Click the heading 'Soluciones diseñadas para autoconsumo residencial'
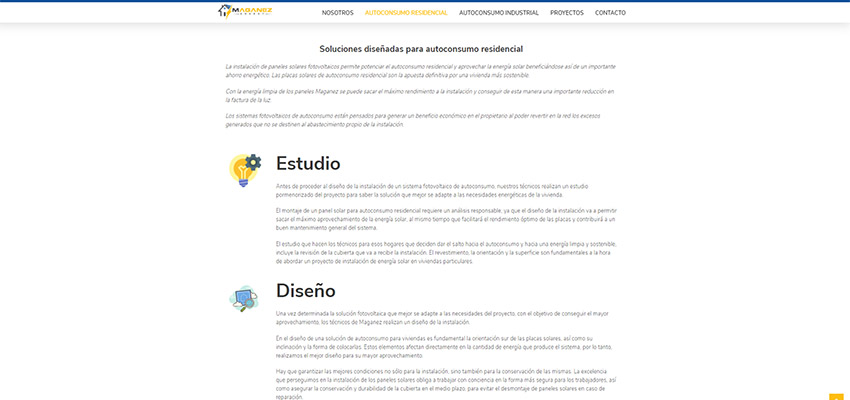The height and width of the screenshot is (400, 850). [421, 49]
